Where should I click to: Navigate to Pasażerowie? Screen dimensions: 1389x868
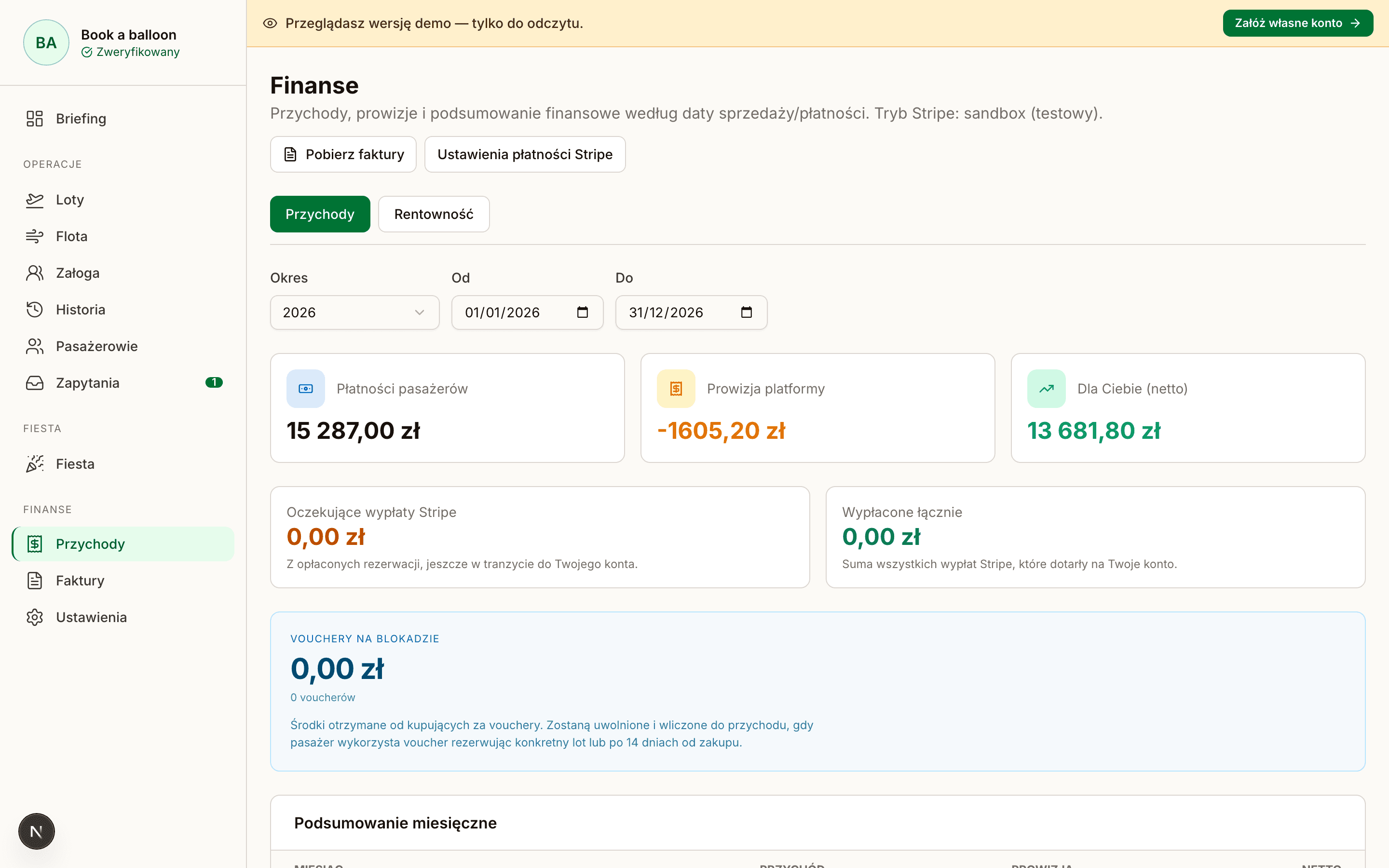123,346
